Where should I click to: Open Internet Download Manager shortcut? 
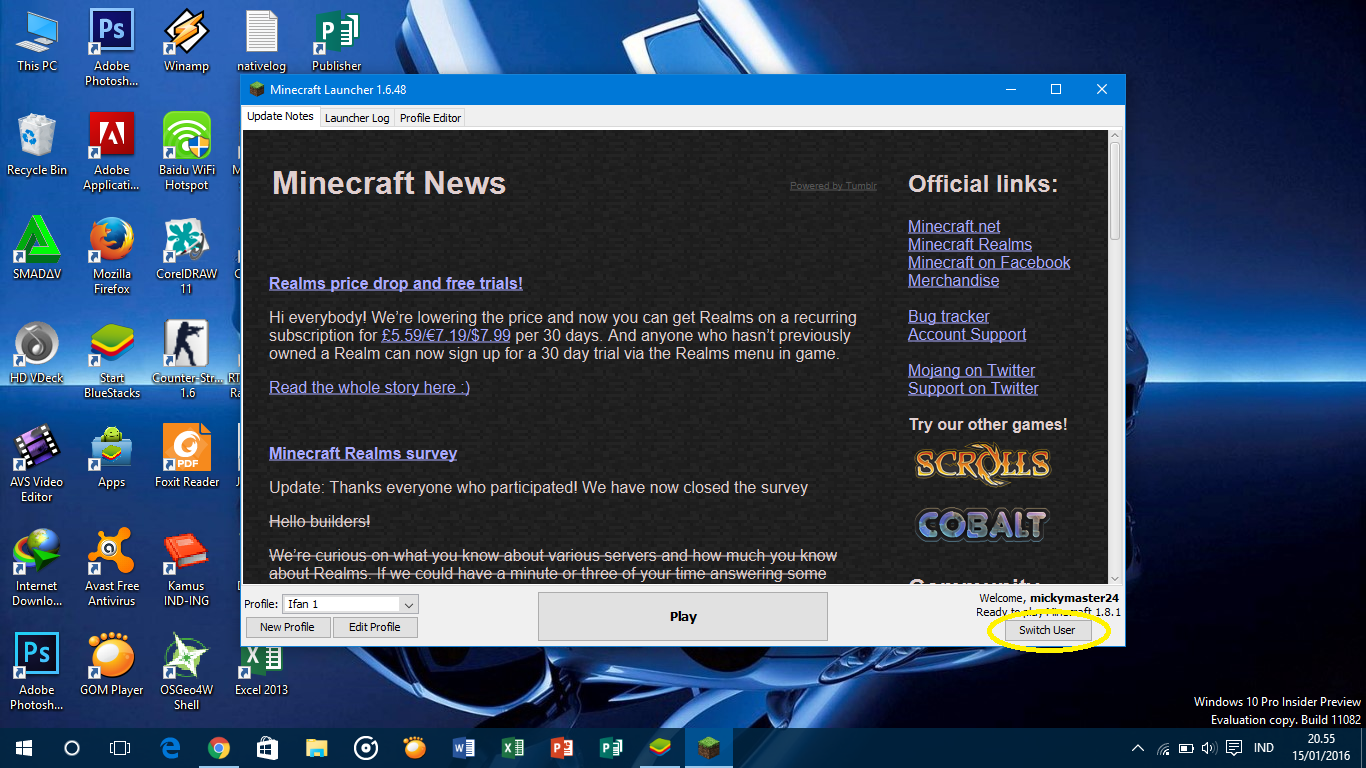pos(37,568)
